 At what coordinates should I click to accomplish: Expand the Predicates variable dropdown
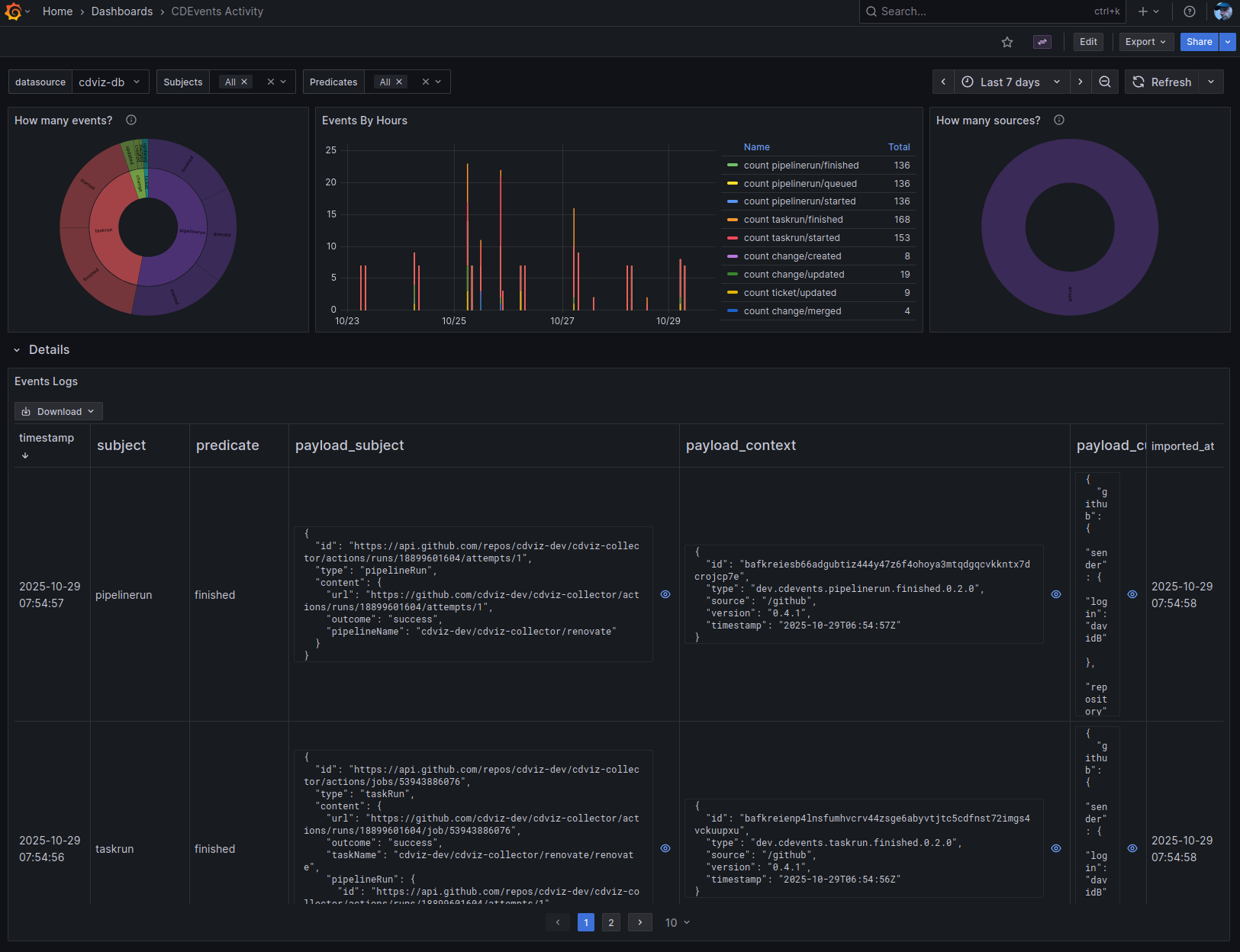coord(438,82)
